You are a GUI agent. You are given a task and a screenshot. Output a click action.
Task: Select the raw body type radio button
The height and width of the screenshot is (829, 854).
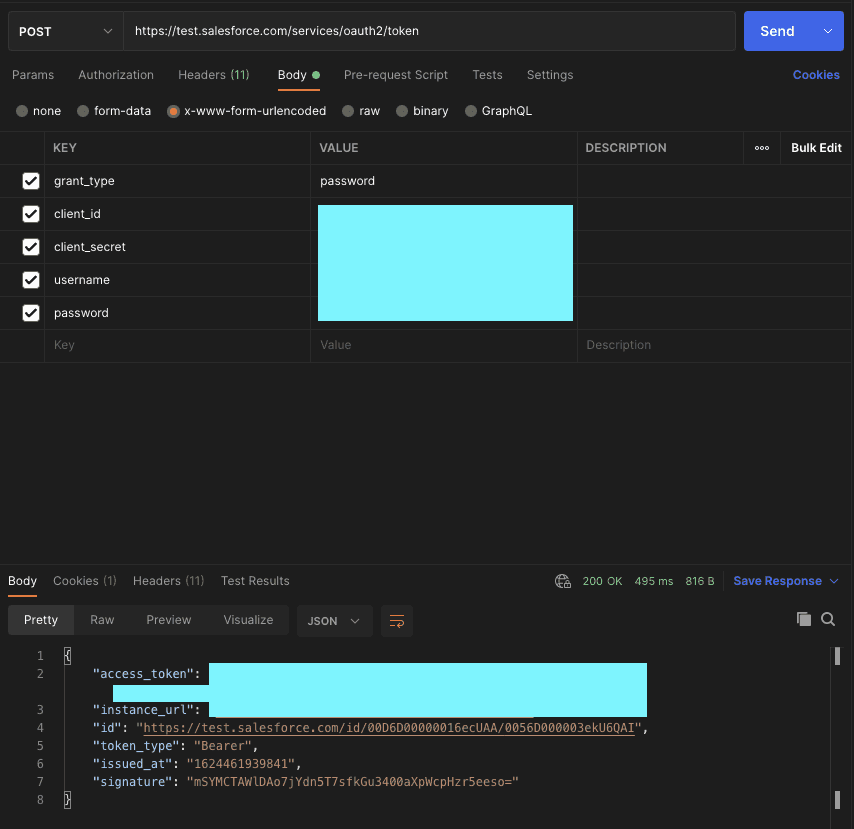click(348, 111)
